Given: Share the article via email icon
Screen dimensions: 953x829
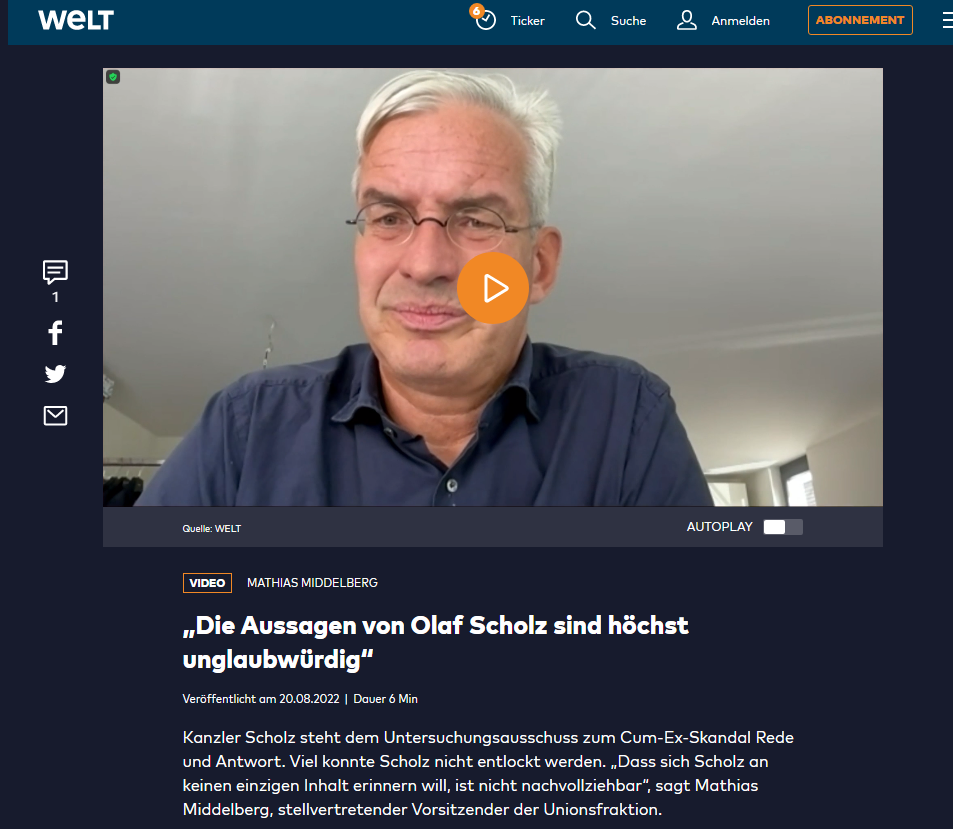Looking at the screenshot, I should 55,416.
